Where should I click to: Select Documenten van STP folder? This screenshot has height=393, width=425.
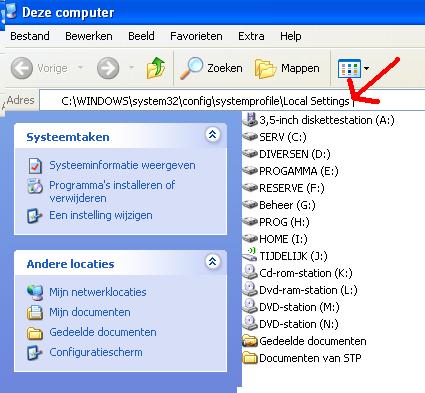[x=302, y=358]
